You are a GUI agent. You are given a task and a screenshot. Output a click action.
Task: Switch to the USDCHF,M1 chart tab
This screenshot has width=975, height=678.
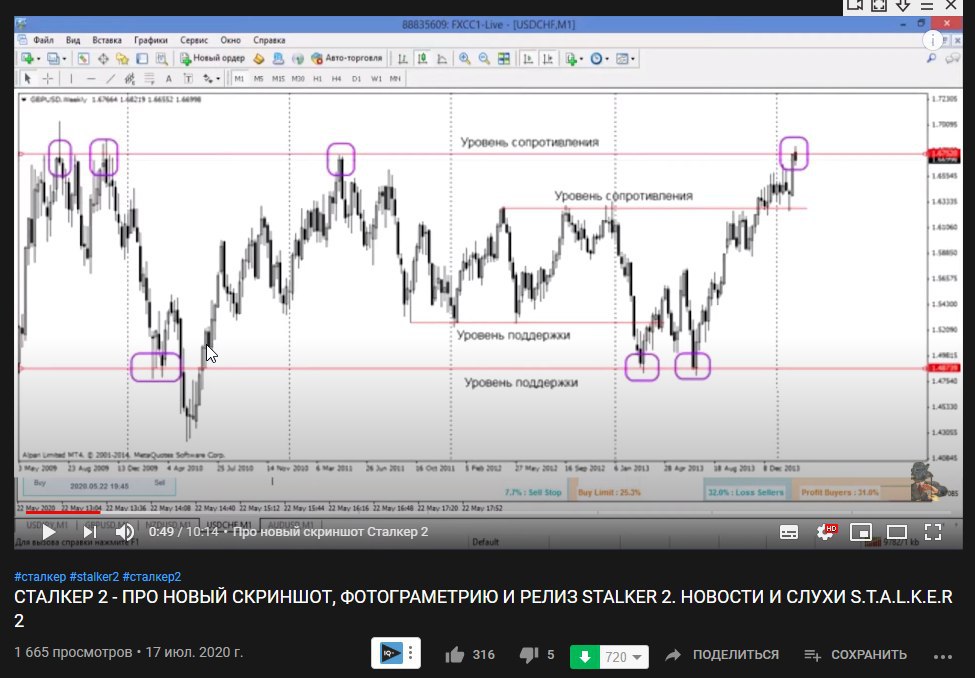pos(229,524)
